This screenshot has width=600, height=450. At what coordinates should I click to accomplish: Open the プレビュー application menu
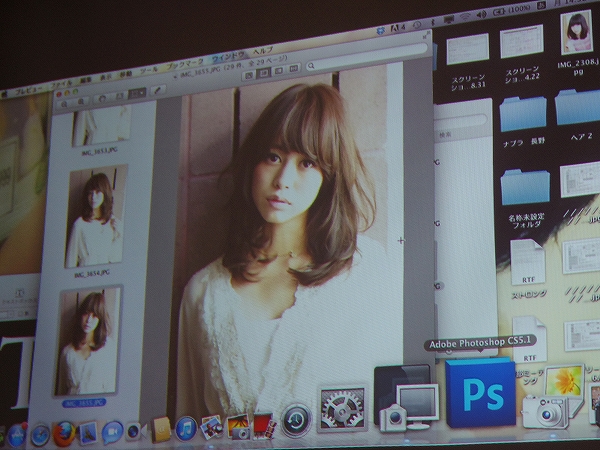point(28,91)
